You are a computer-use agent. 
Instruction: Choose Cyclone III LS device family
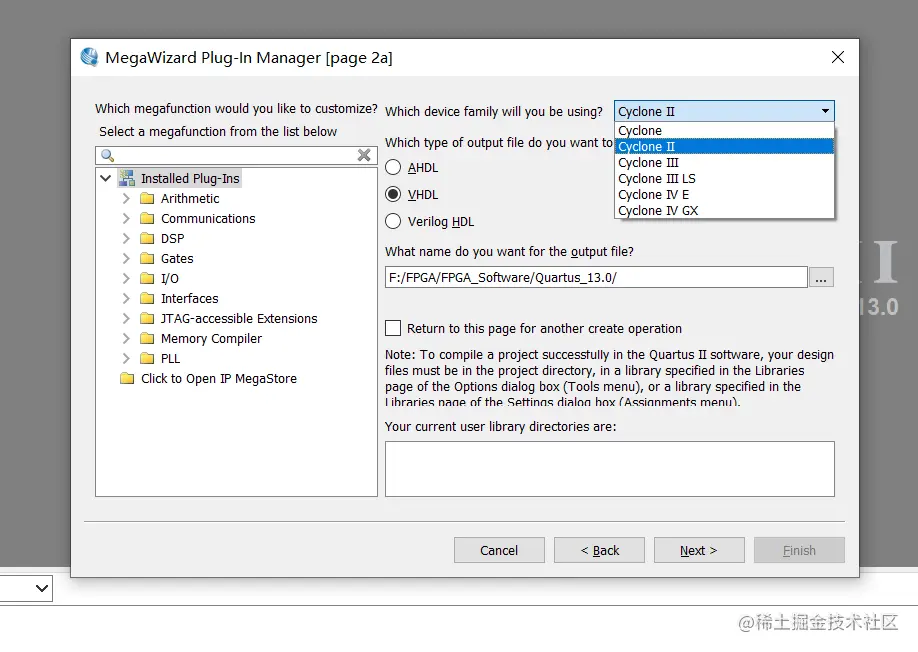click(657, 179)
